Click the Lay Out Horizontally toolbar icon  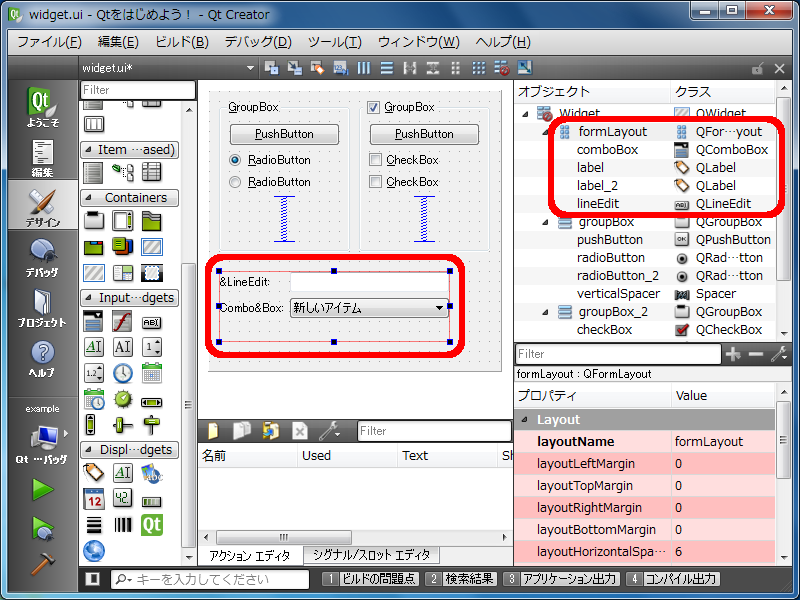[362, 68]
